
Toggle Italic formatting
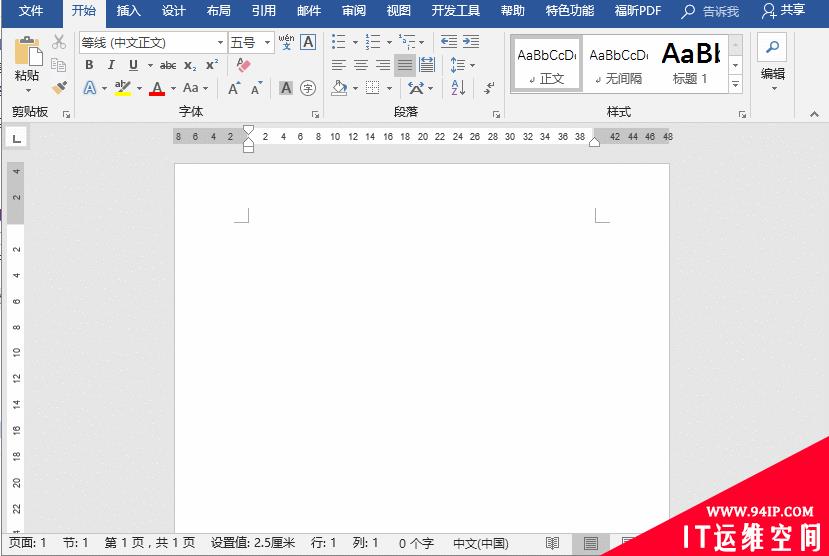(111, 65)
